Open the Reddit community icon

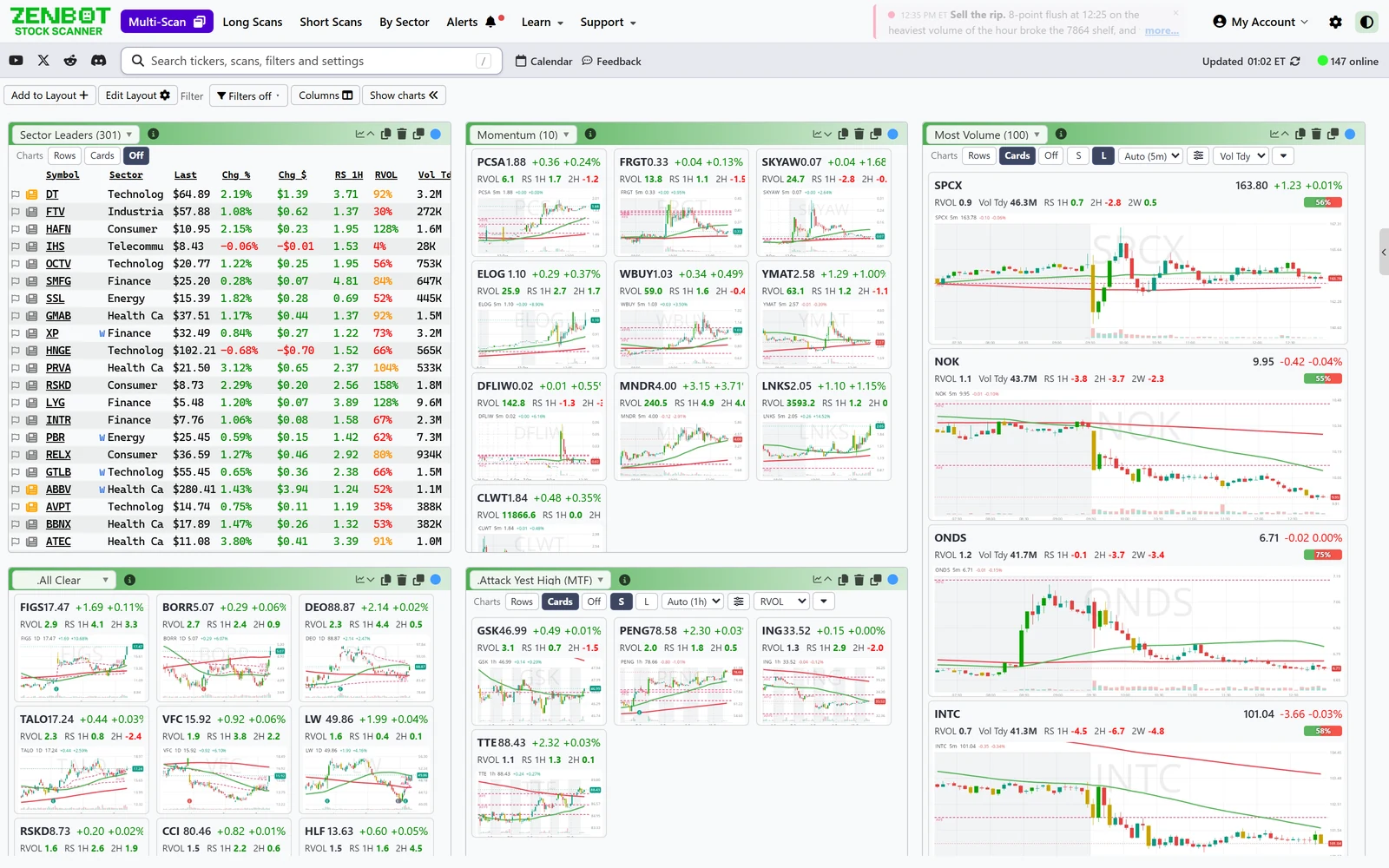tap(70, 61)
